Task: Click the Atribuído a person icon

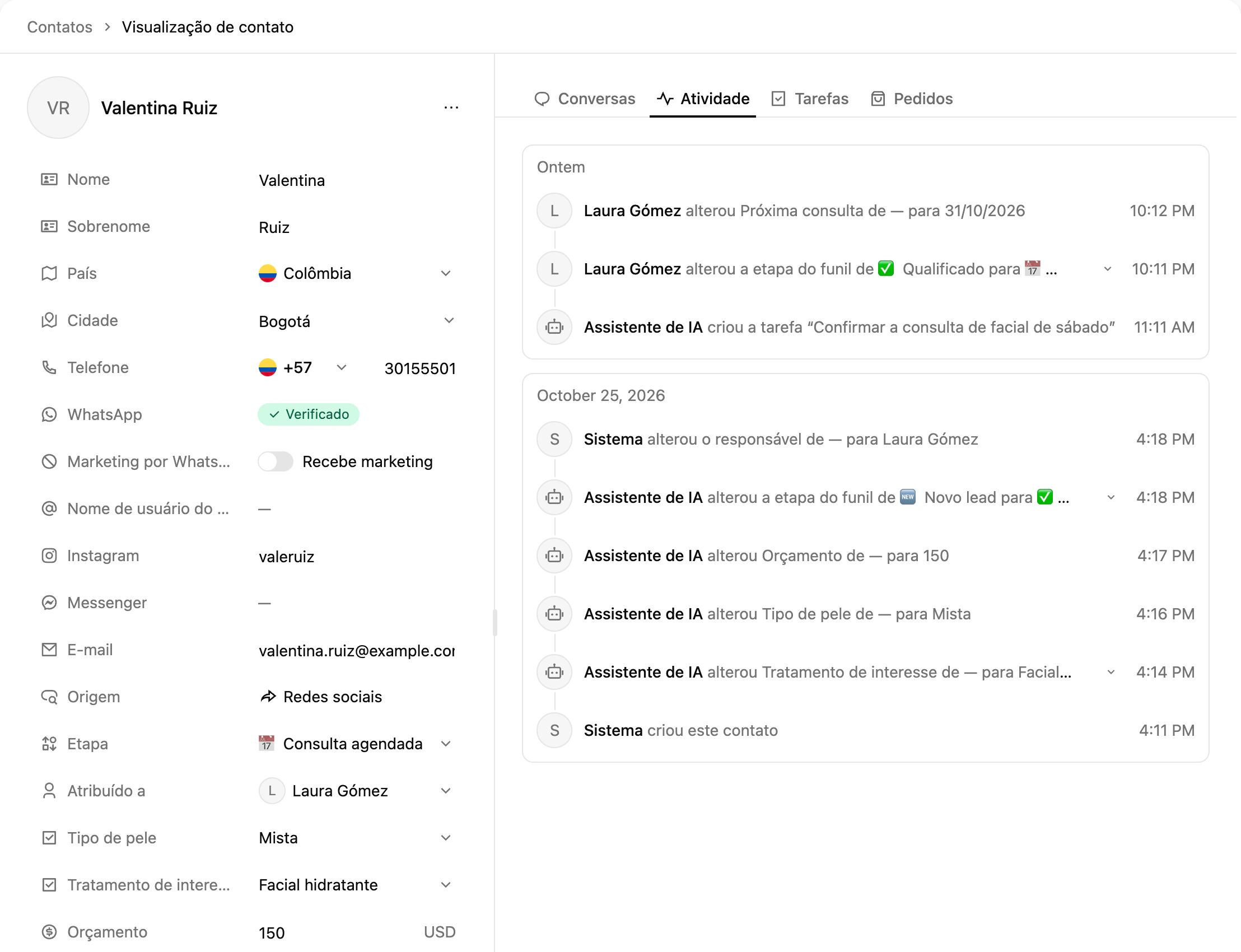Action: tap(49, 791)
